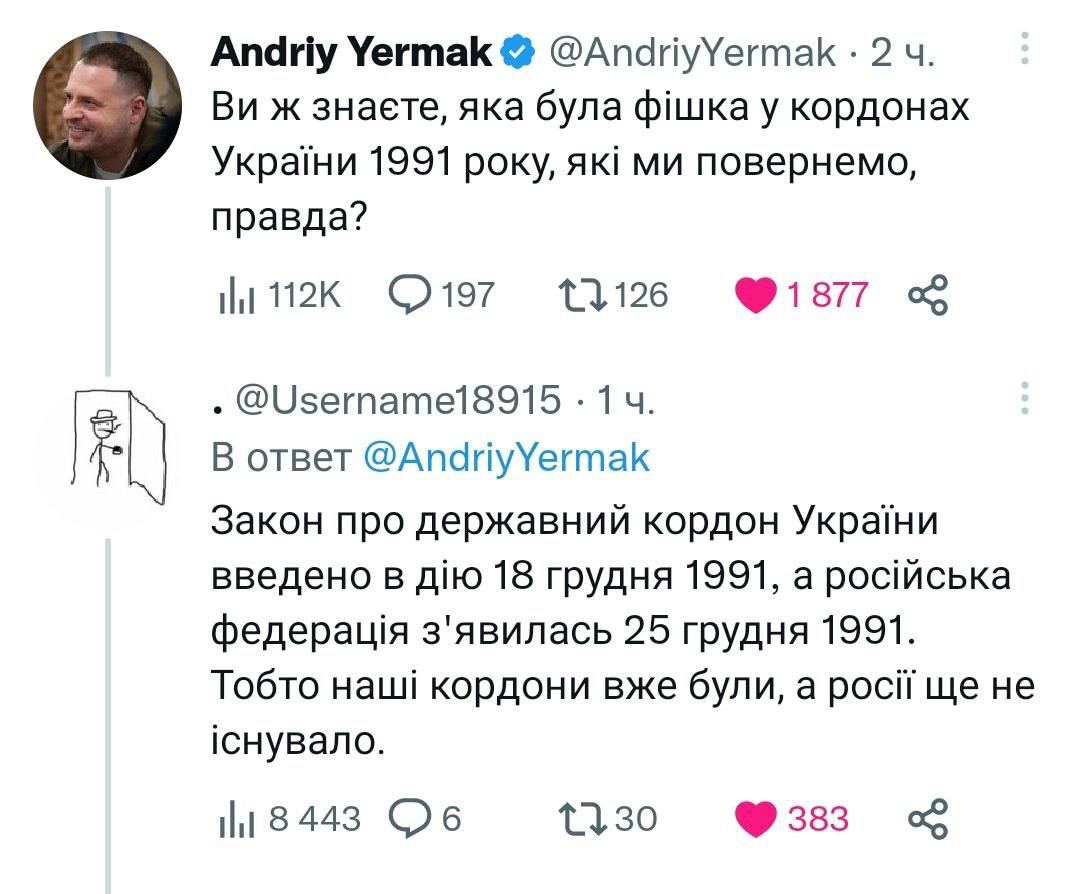Click the @AndriyYermak mention in the reply
The image size is (1080, 894).
coord(505,458)
